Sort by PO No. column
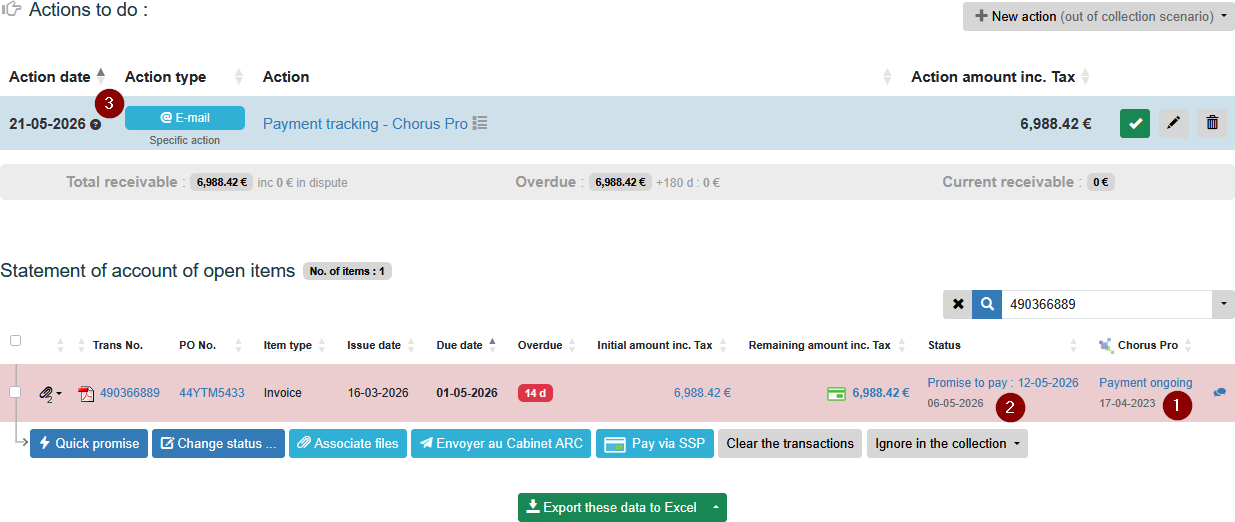The width and height of the screenshot is (1235, 522). [197, 345]
